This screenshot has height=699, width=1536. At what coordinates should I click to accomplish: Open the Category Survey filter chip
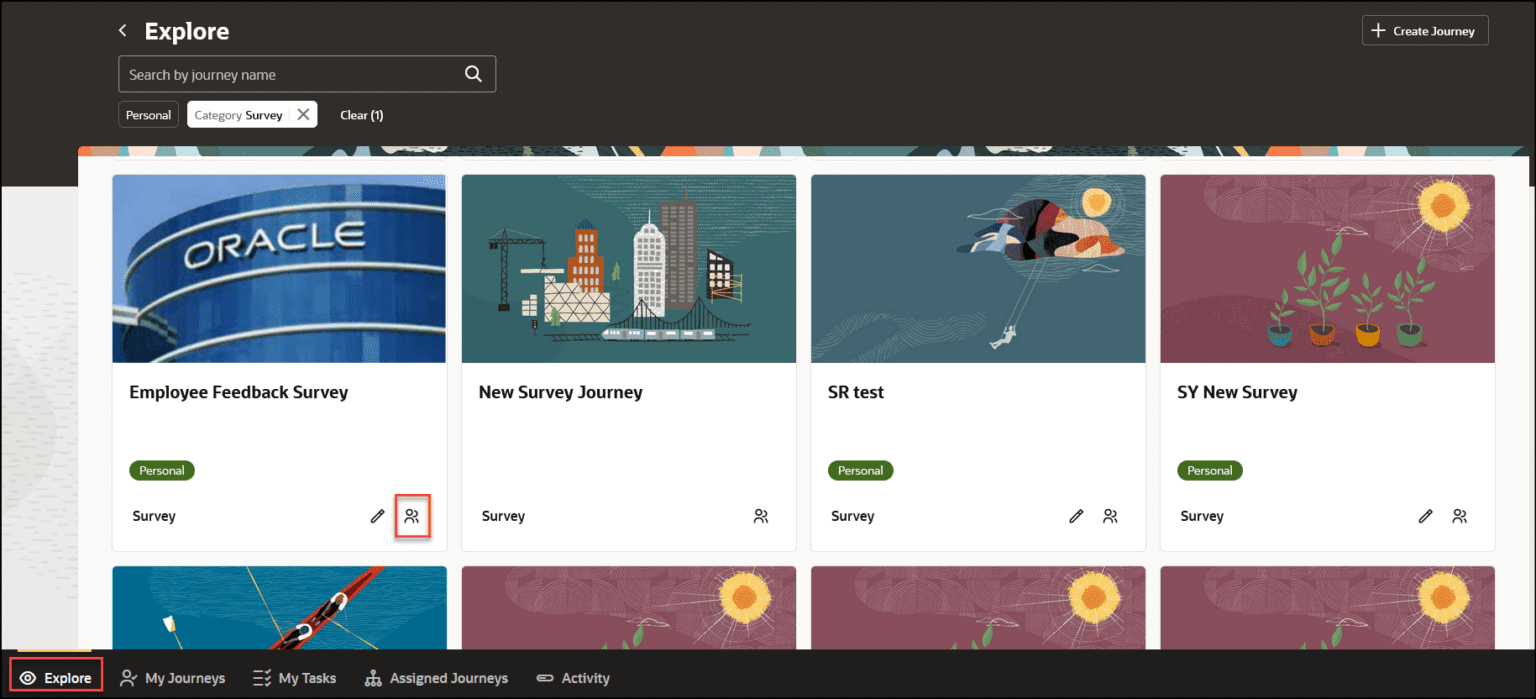(x=239, y=115)
